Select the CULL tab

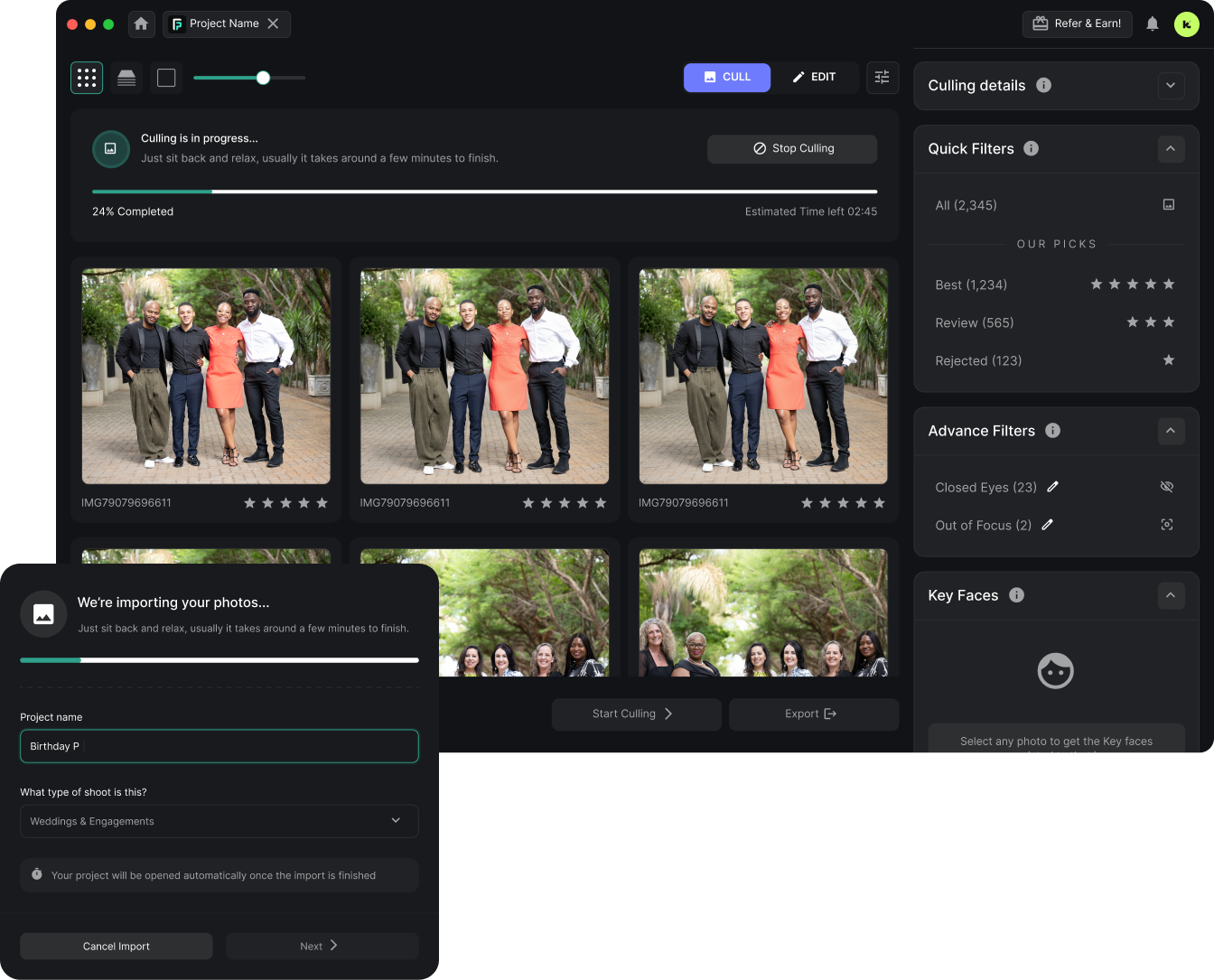pyautogui.click(x=727, y=78)
